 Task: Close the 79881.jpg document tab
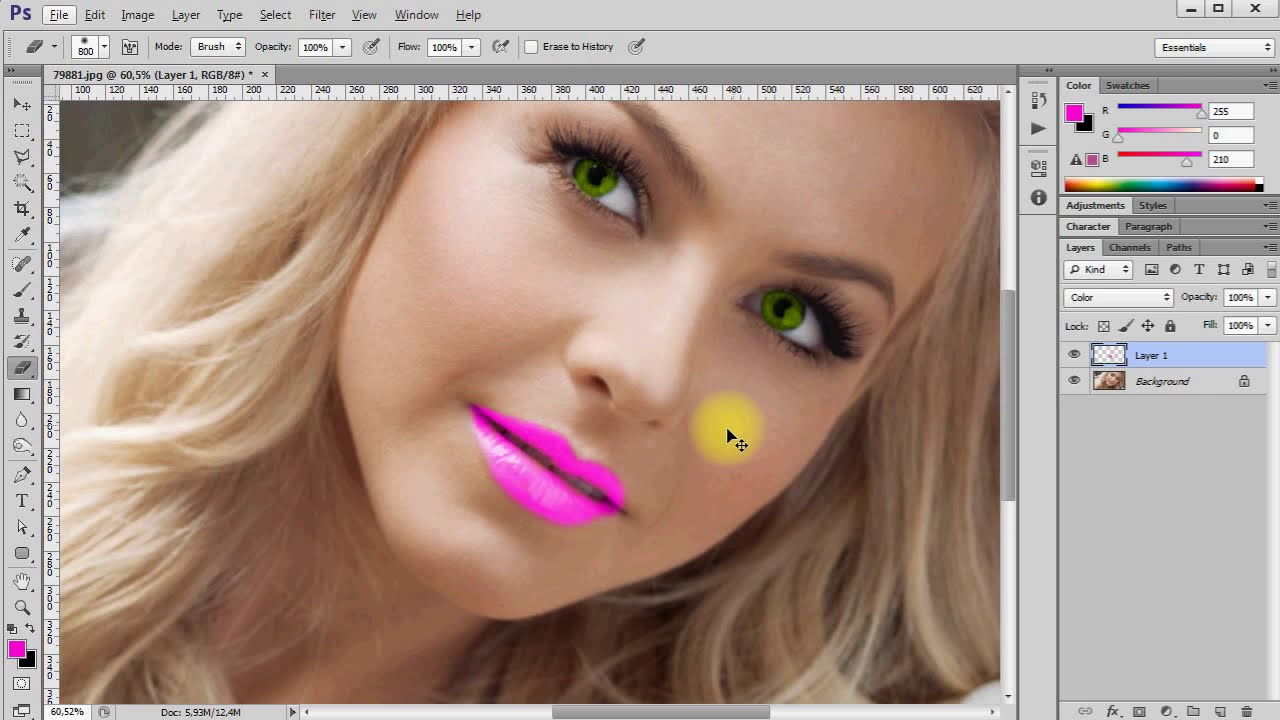pos(265,75)
